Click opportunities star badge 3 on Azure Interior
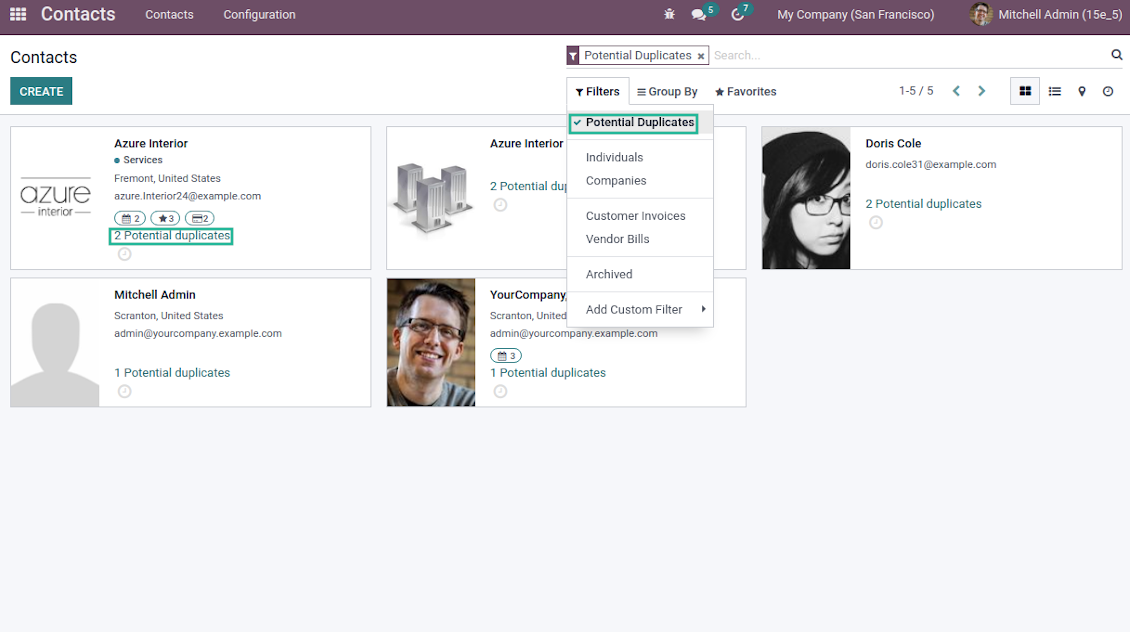Viewport: 1130px width, 632px height. coord(165,218)
